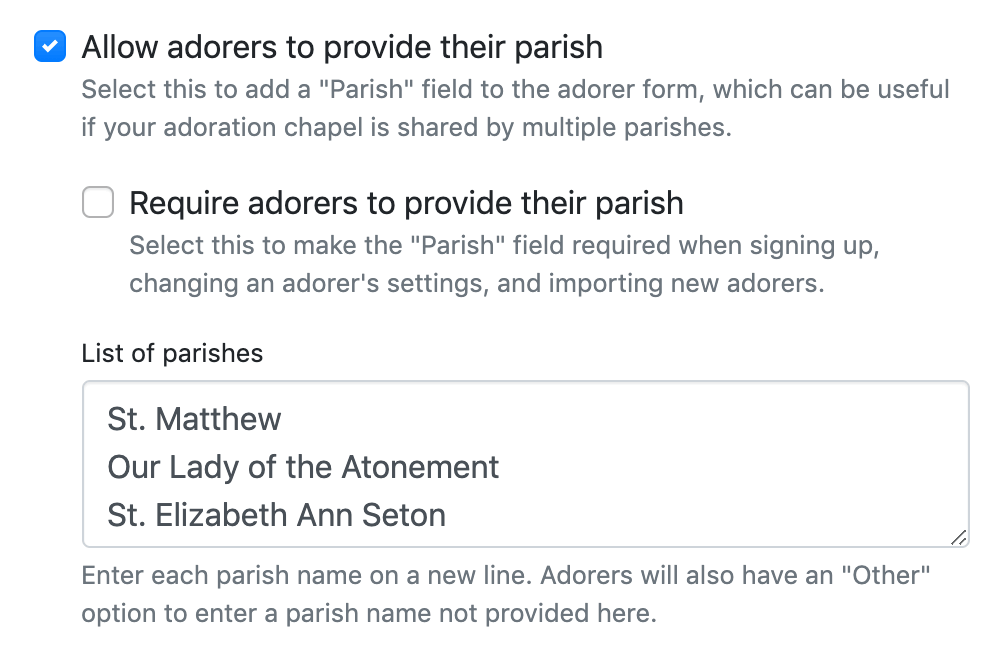
Task: Click help text about adding a Parish field
Action: (515, 109)
